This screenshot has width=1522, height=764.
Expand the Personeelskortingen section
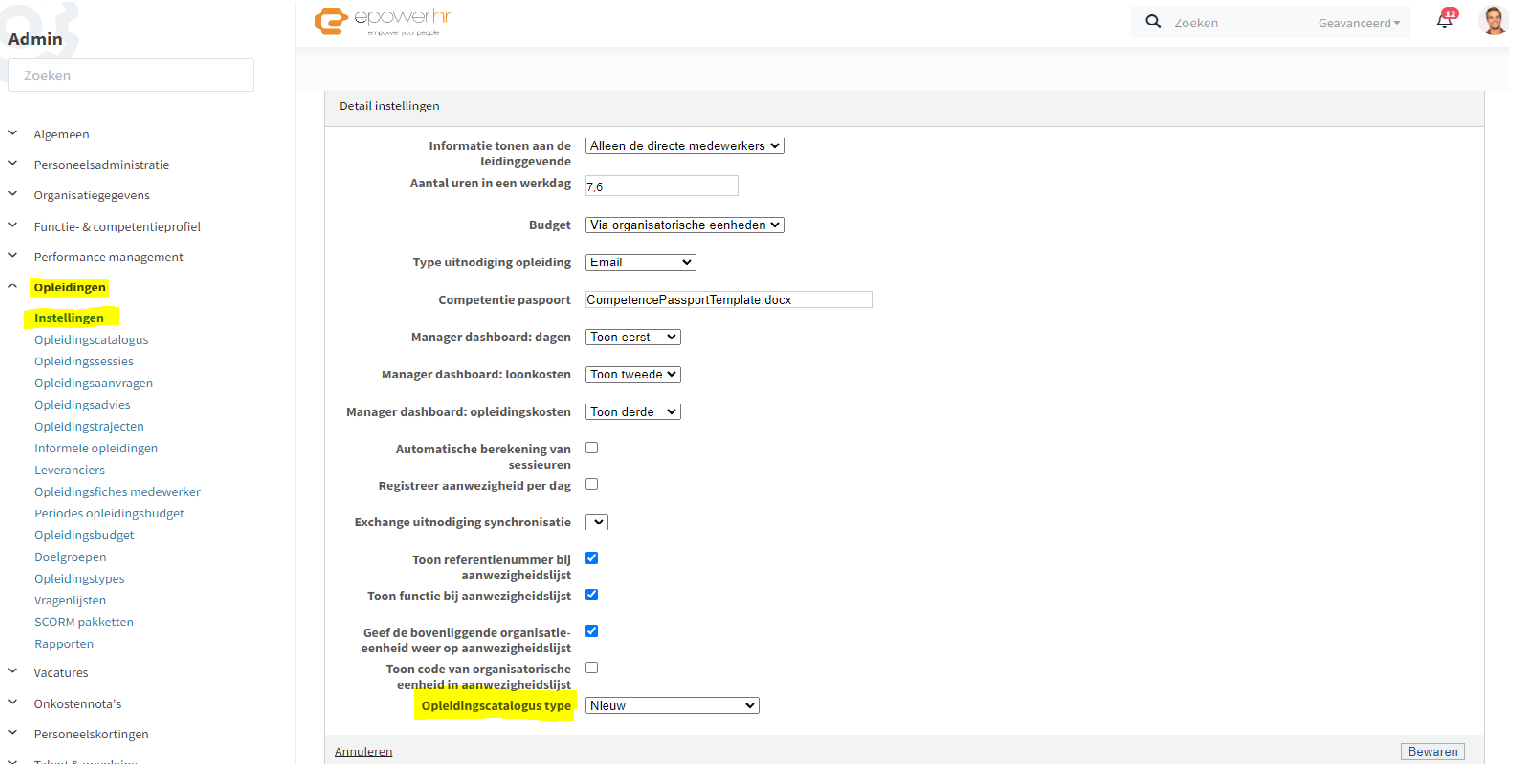(x=91, y=734)
